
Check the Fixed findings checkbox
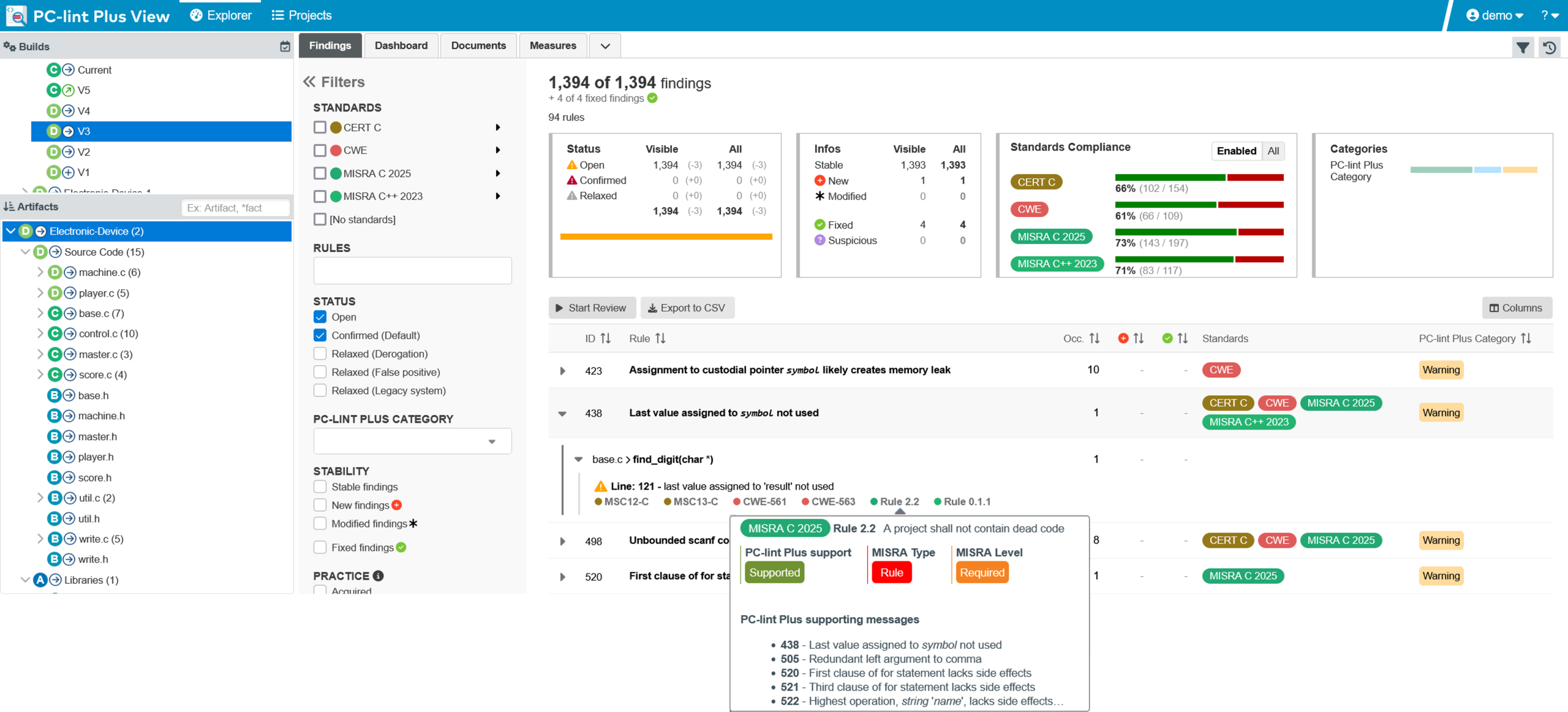320,547
